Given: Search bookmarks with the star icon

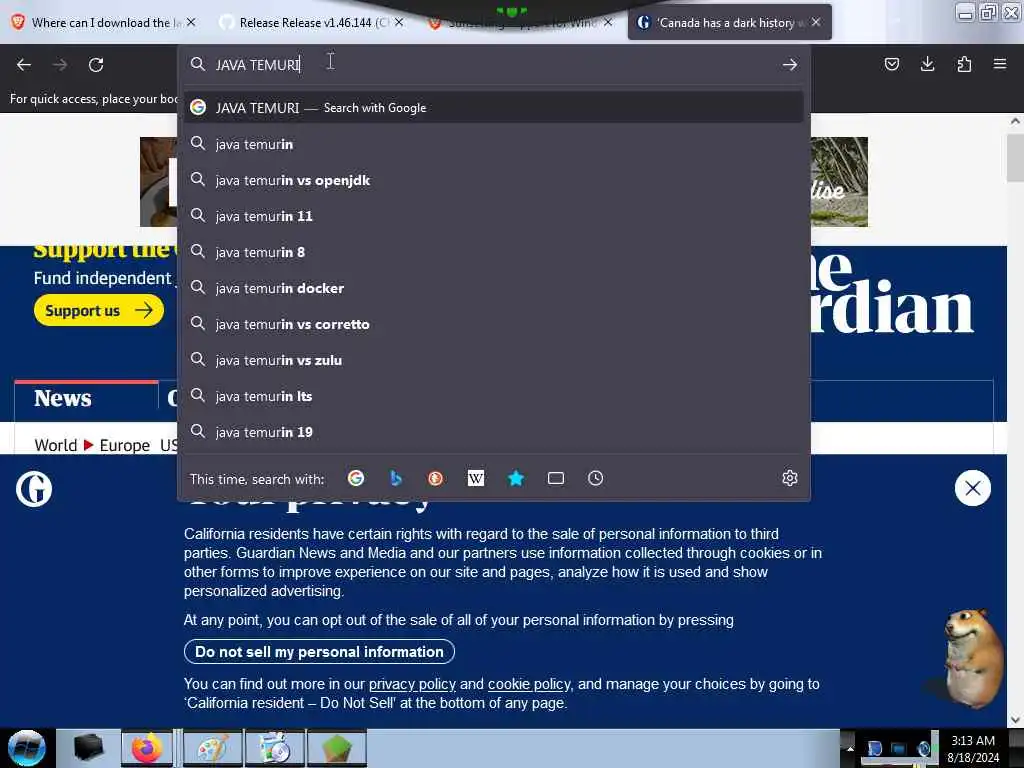Looking at the screenshot, I should click(516, 478).
